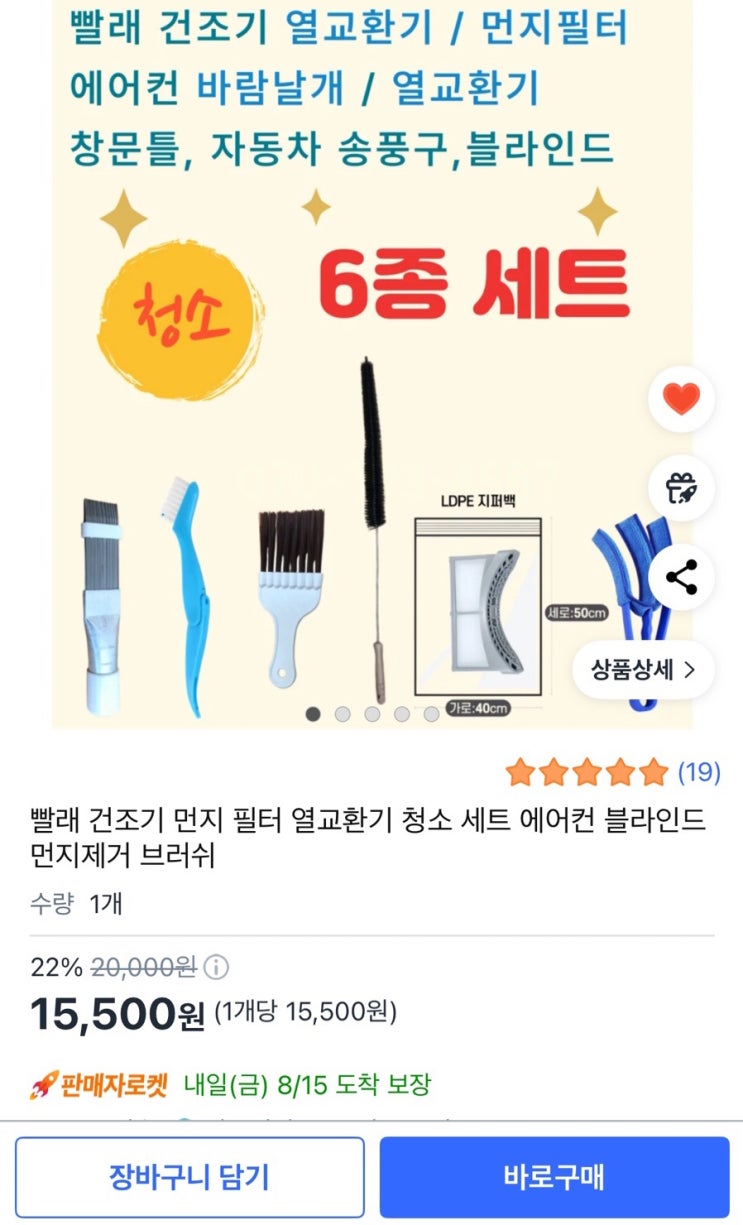This screenshot has height=1225, width=743.
Task: Jump to the last carousel dot
Action: [x=431, y=714]
